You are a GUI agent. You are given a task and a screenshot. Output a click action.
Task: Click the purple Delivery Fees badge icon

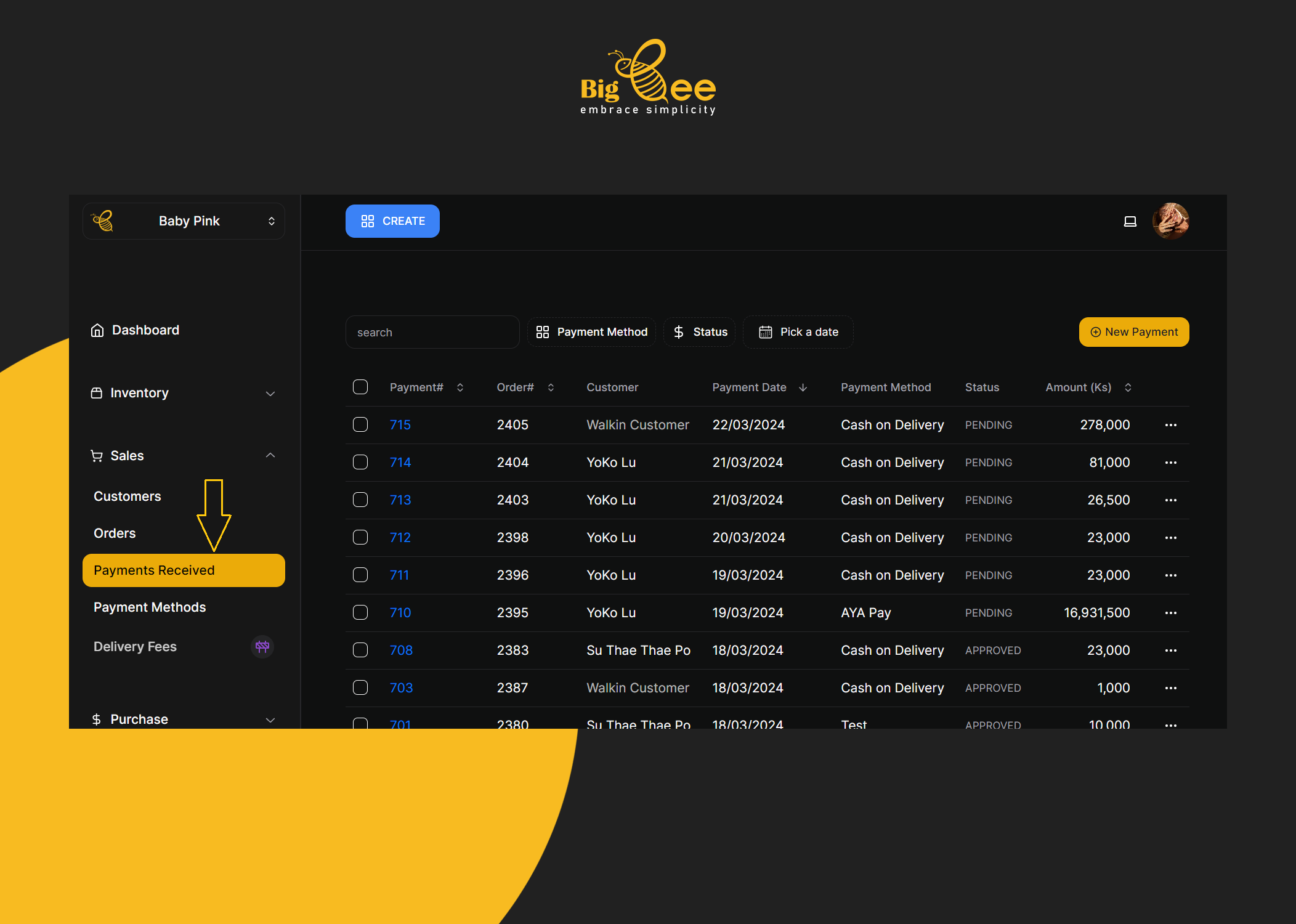pos(262,646)
